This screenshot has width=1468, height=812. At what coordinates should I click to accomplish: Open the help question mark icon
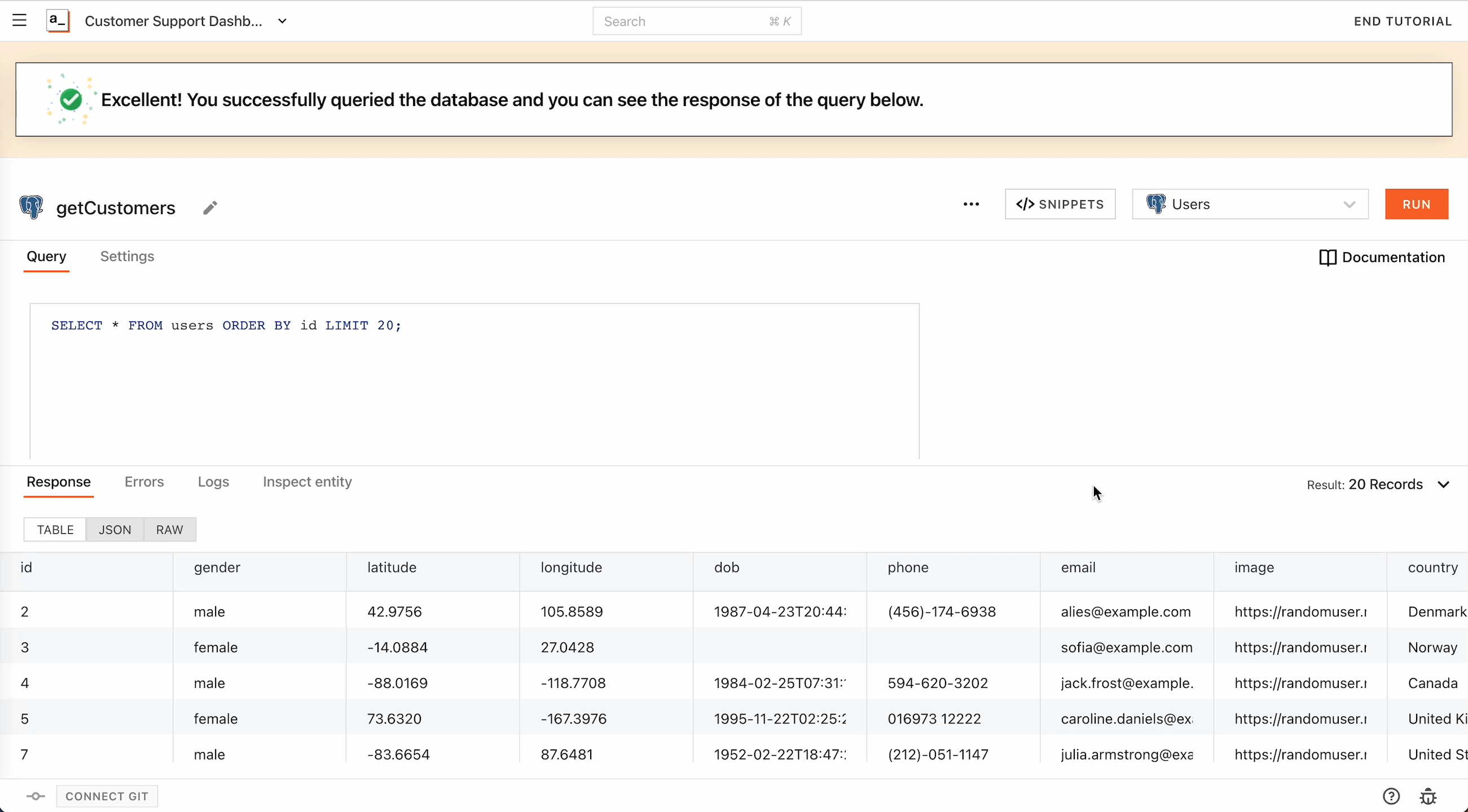tap(1391, 796)
